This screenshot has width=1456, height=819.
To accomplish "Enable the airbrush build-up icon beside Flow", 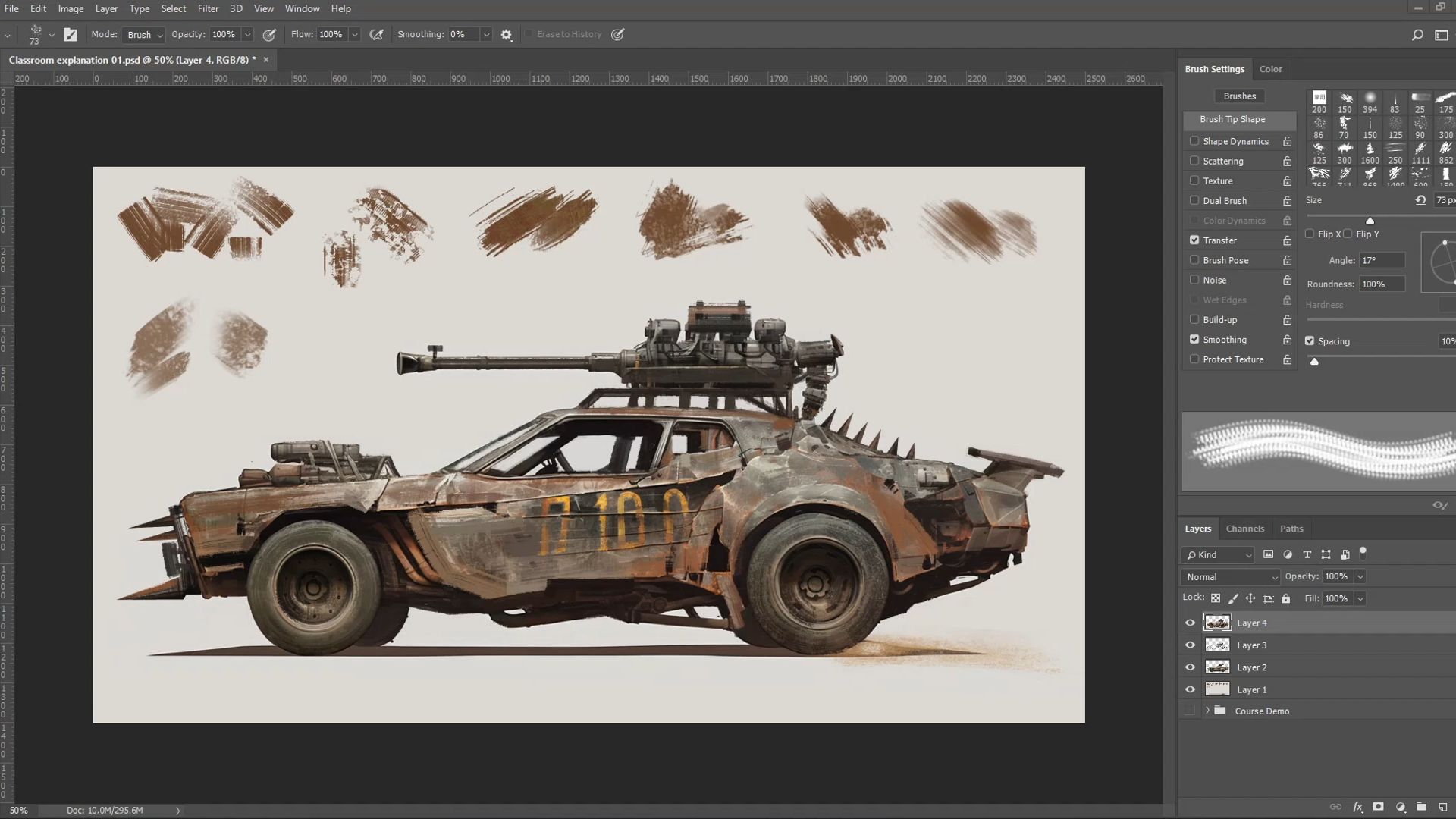I will (376, 34).
